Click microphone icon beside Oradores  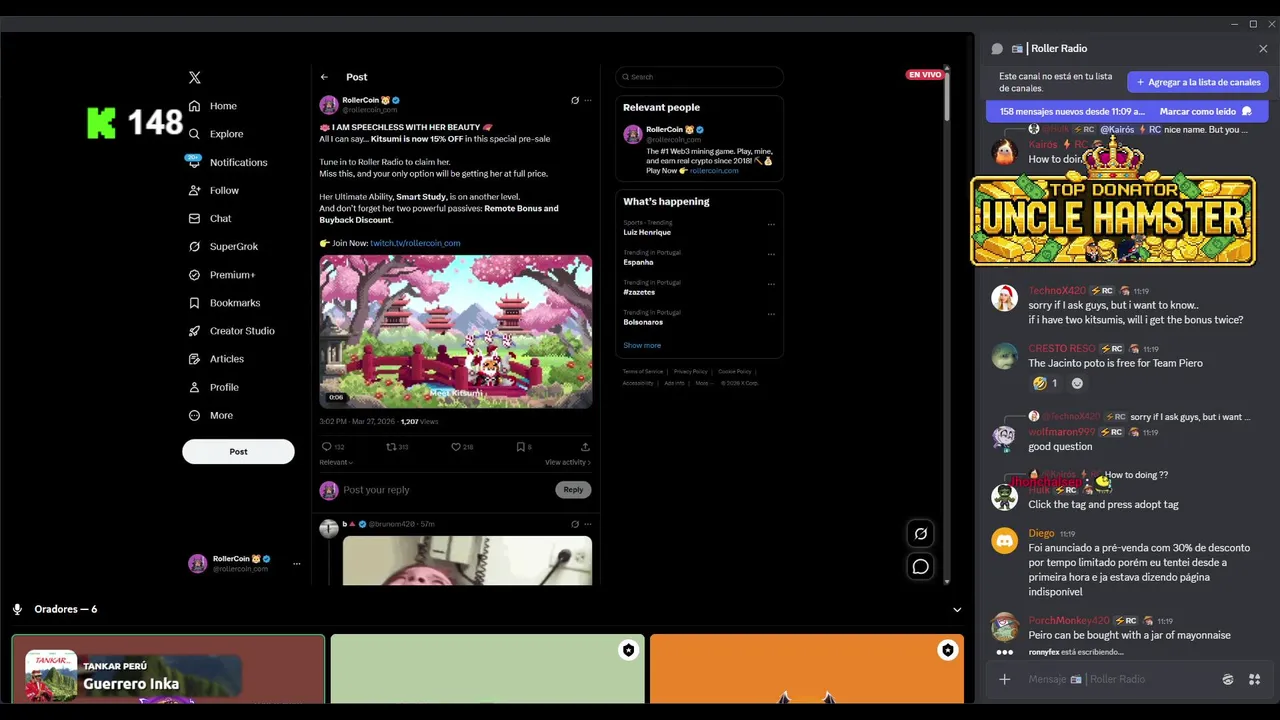[17, 609]
